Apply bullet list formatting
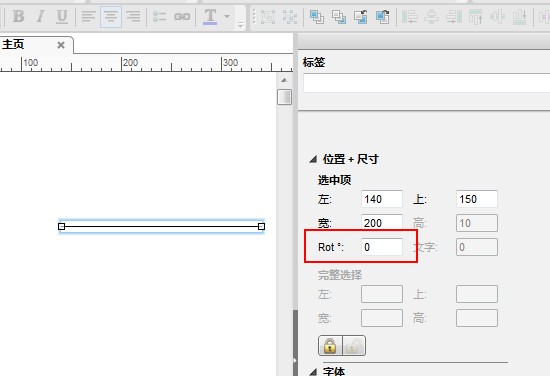Viewport: 550px width, 376px height. [x=159, y=16]
